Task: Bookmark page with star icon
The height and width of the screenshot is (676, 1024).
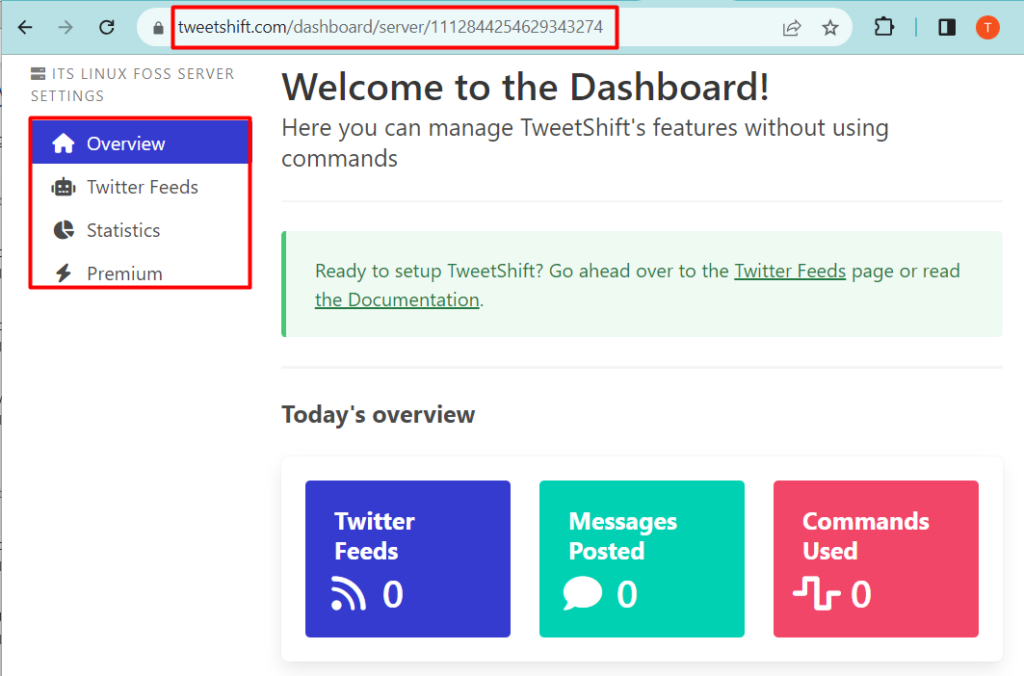Action: pyautogui.click(x=830, y=28)
